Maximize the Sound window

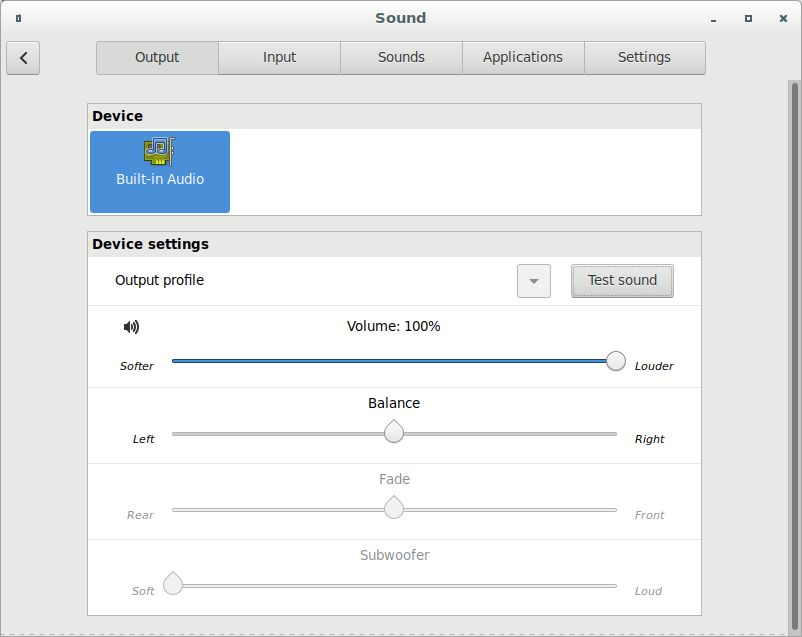point(748,18)
